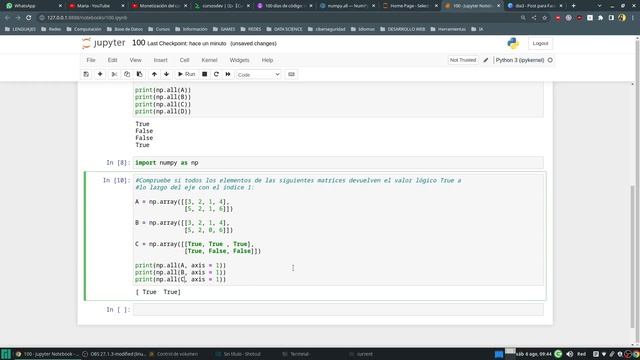Image resolution: width=640 pixels, height=360 pixels.
Task: Paste cells below icon
Action: pyautogui.click(x=140, y=74)
